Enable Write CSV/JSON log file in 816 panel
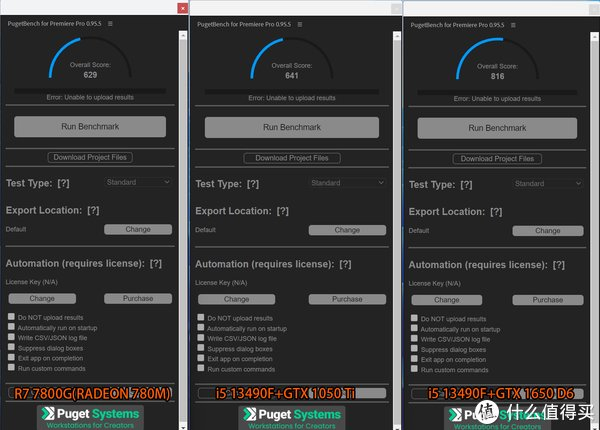The image size is (600, 430). click(x=414, y=339)
